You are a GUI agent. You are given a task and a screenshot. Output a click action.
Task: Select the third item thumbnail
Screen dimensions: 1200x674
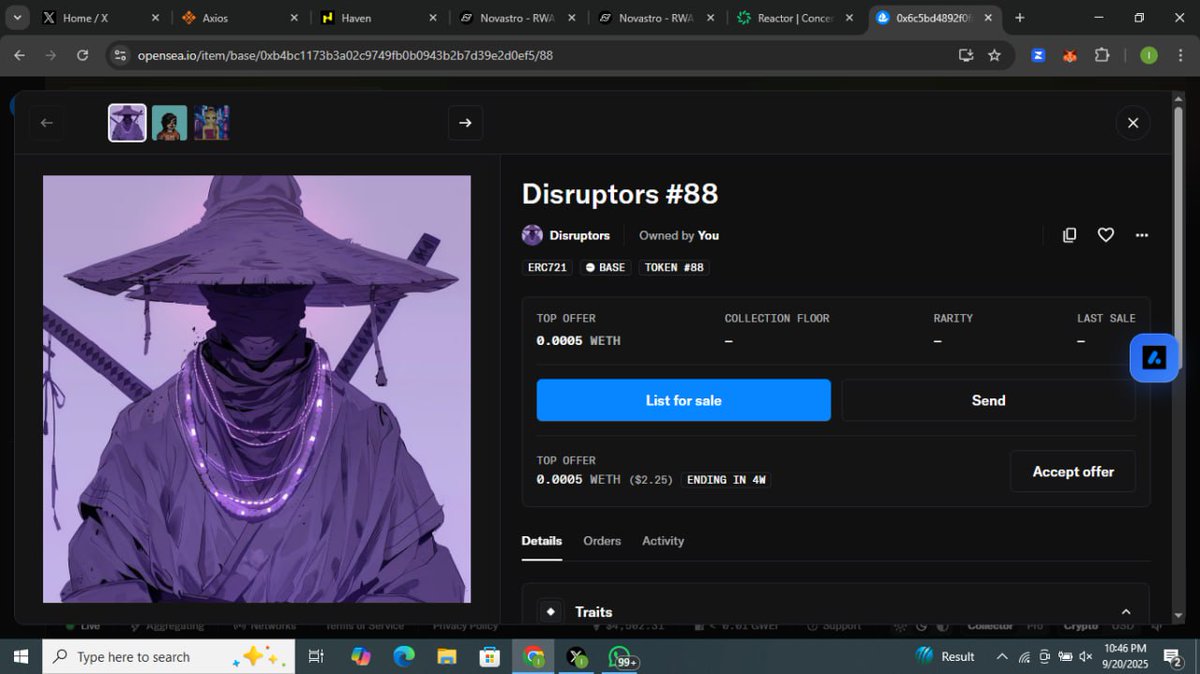[211, 122]
